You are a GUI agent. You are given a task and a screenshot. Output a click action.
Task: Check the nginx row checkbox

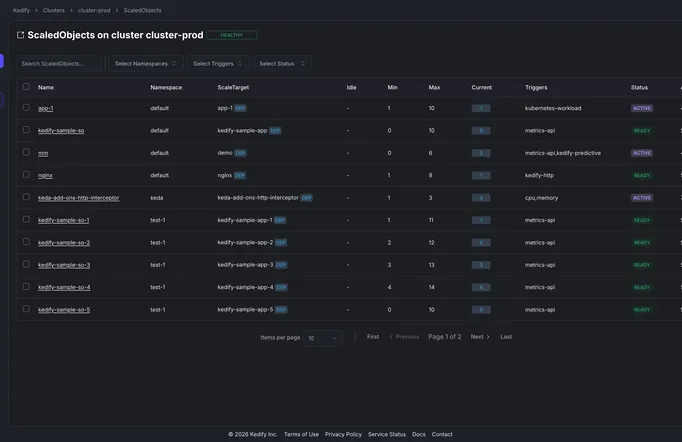[26, 174]
